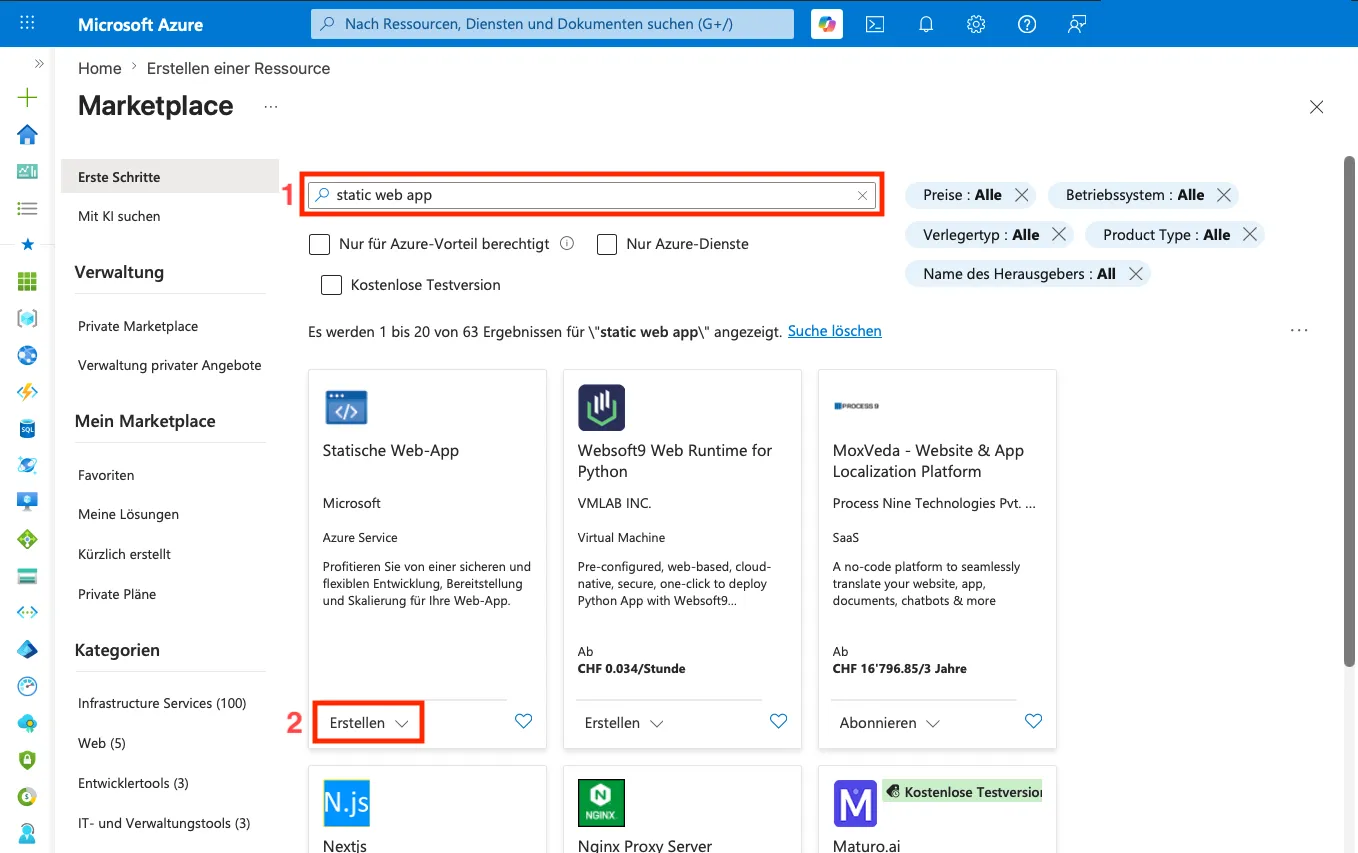Navigate to Home breadcrumb

(100, 68)
